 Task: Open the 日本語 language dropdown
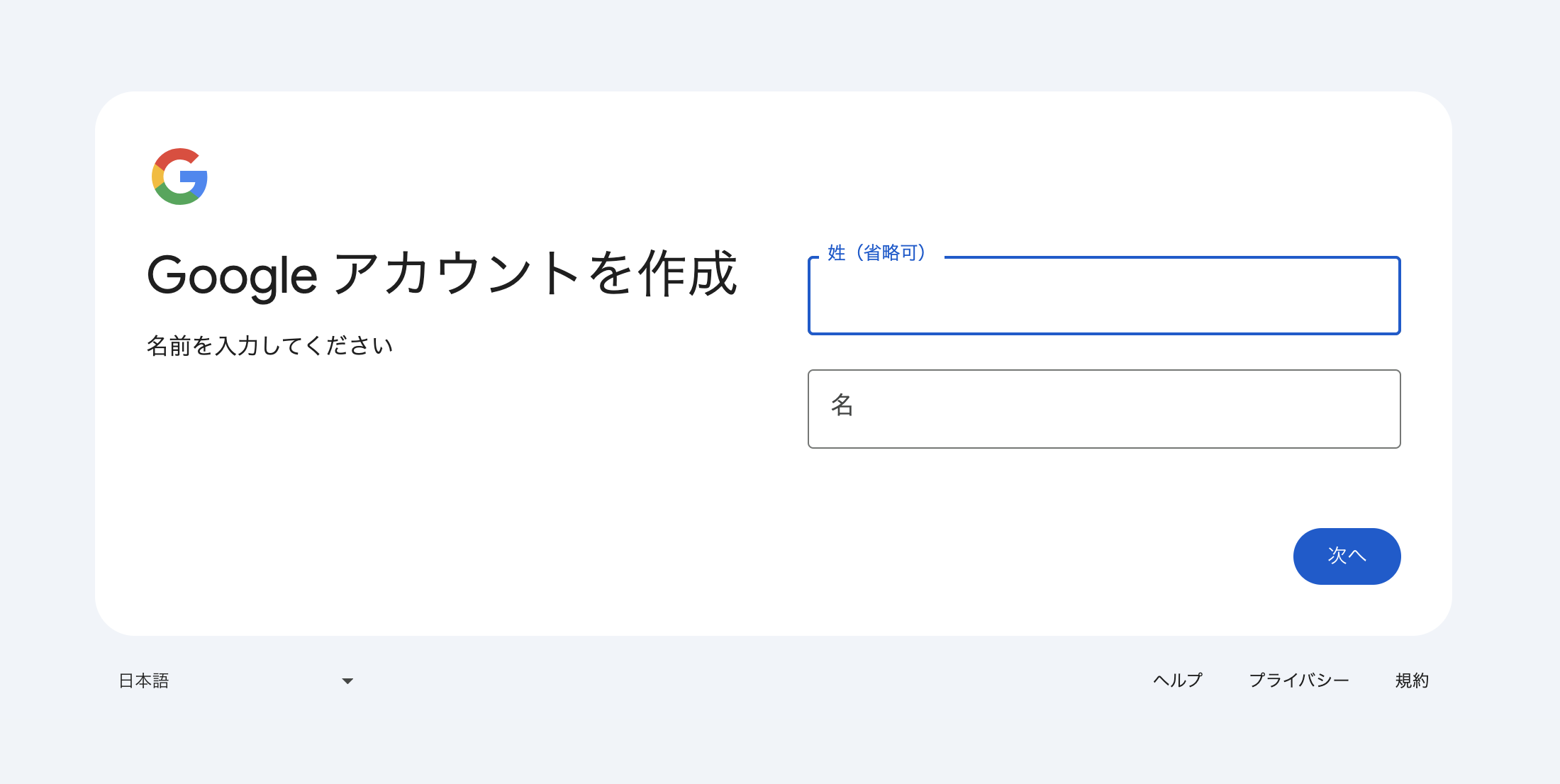(x=234, y=681)
